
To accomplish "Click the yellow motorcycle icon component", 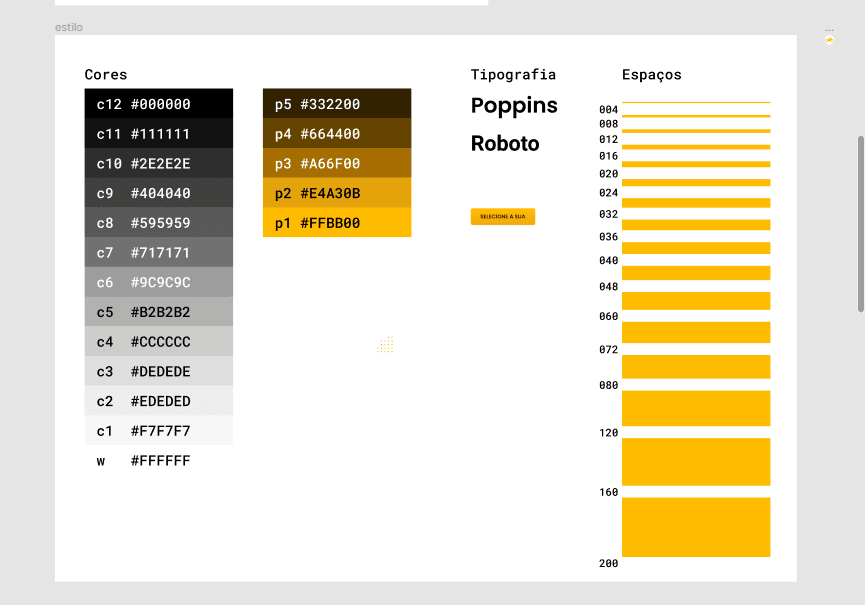I will click(829, 40).
